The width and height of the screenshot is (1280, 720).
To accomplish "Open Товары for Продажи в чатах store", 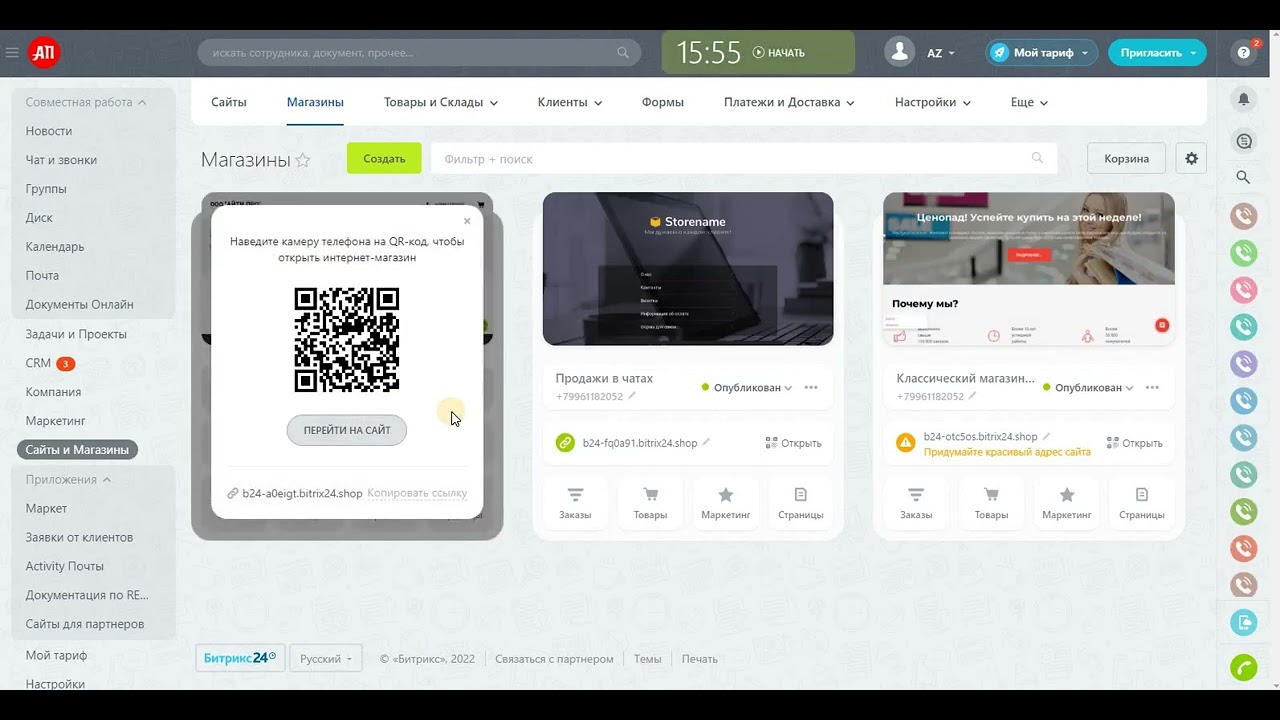I will [x=650, y=503].
